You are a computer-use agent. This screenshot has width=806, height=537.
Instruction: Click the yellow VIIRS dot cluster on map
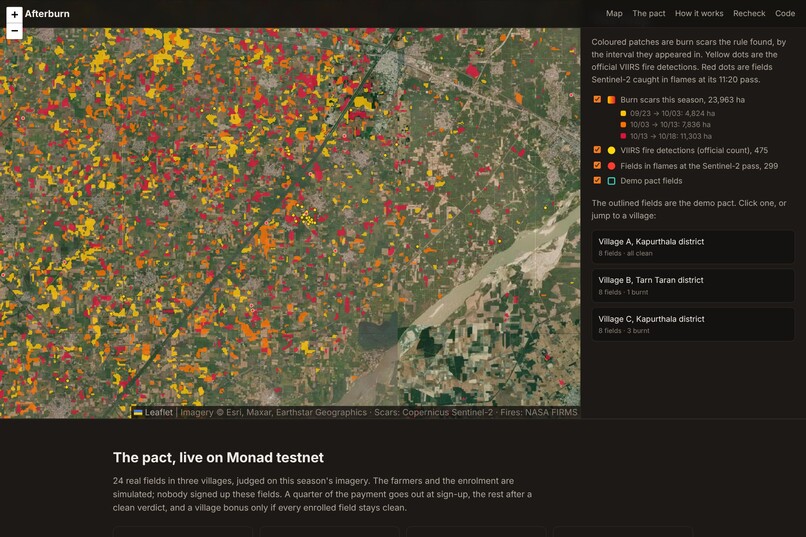click(x=307, y=216)
